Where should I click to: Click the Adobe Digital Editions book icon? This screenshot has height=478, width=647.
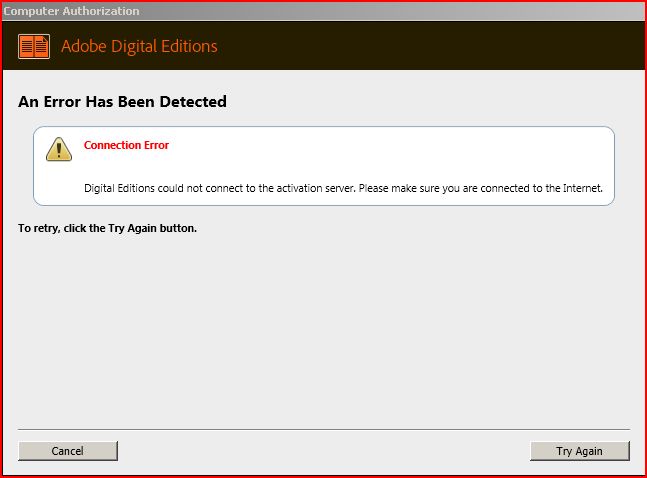tap(34, 46)
